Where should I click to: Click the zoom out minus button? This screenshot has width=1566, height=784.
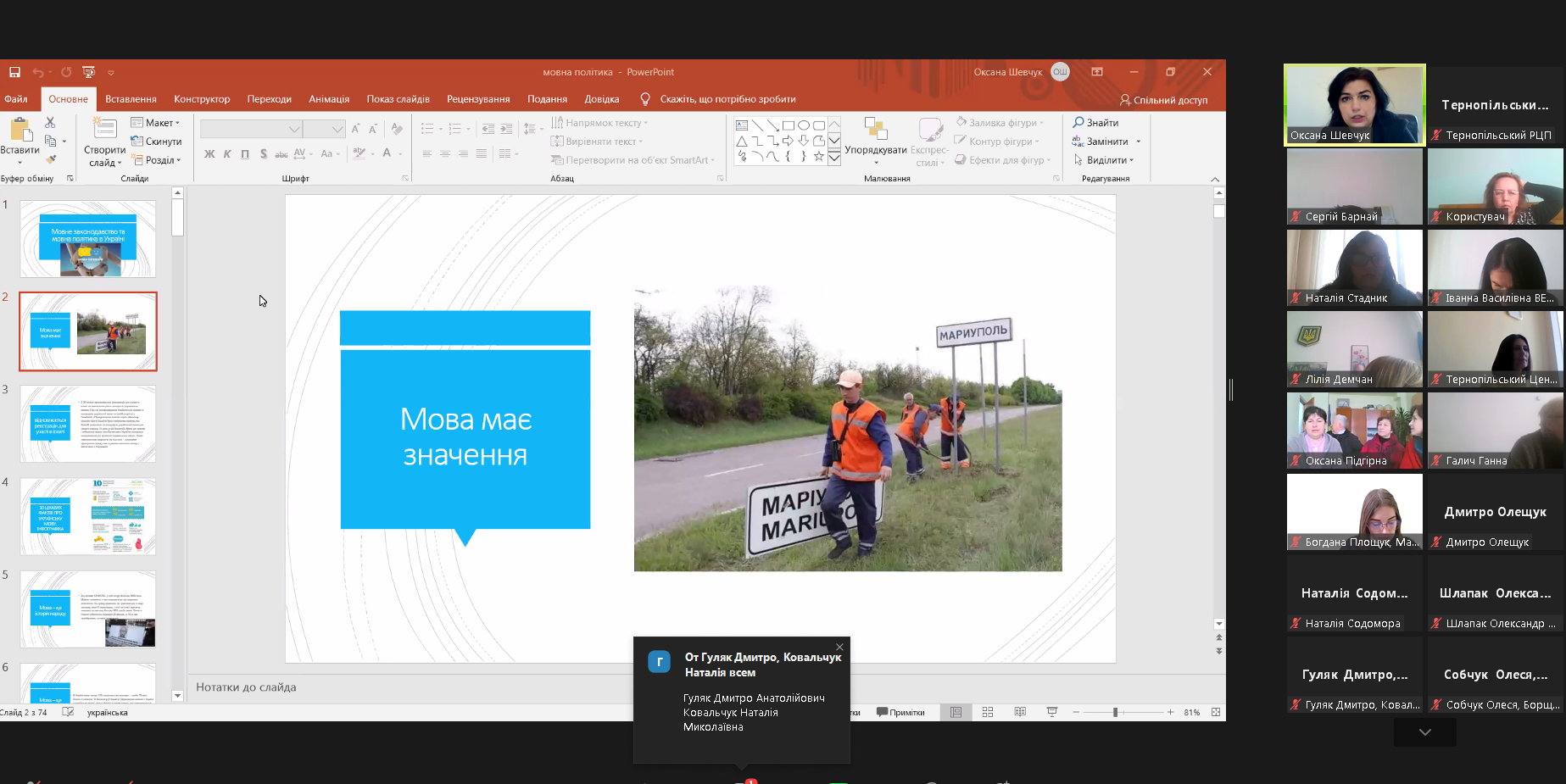point(1076,713)
